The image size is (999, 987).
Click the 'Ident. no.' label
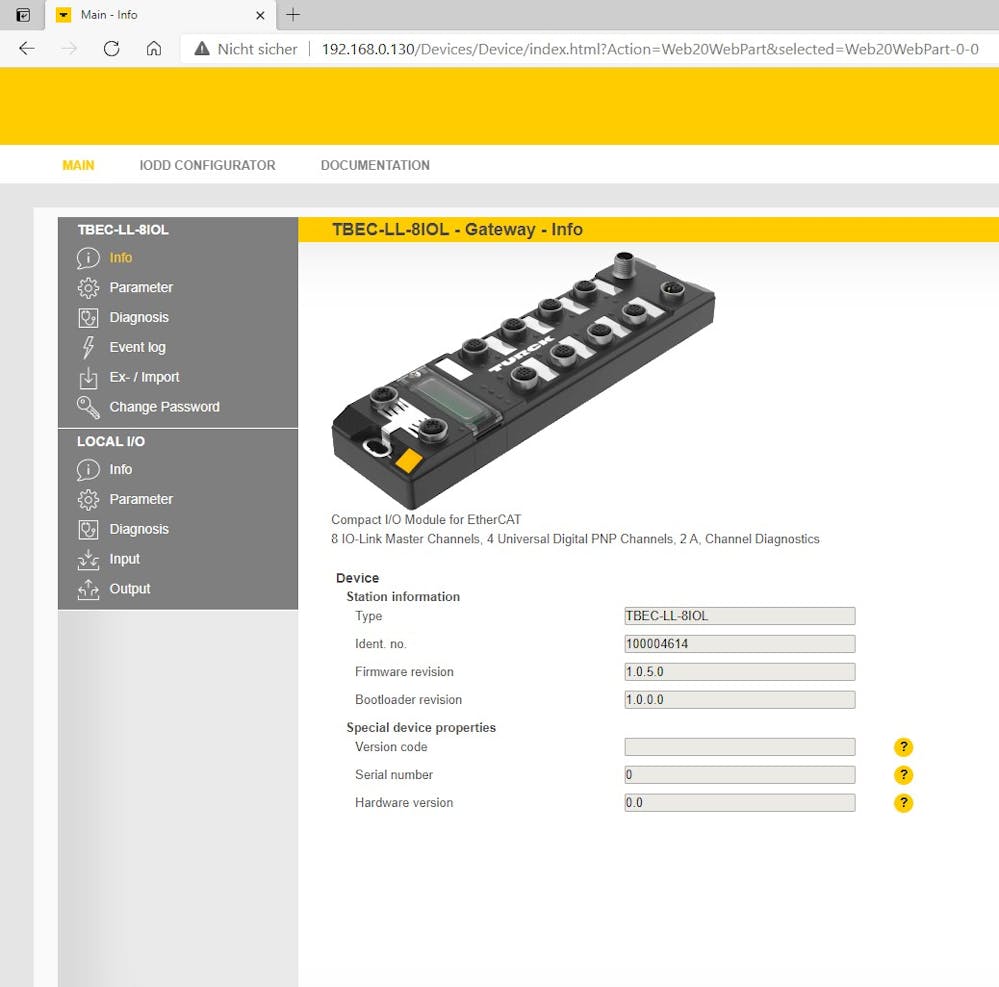click(380, 644)
